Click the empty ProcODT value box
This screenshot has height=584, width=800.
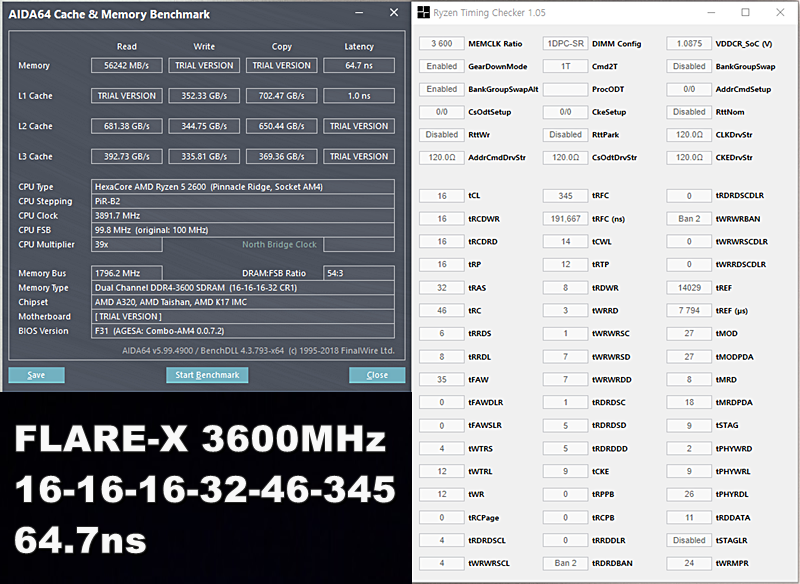click(565, 89)
